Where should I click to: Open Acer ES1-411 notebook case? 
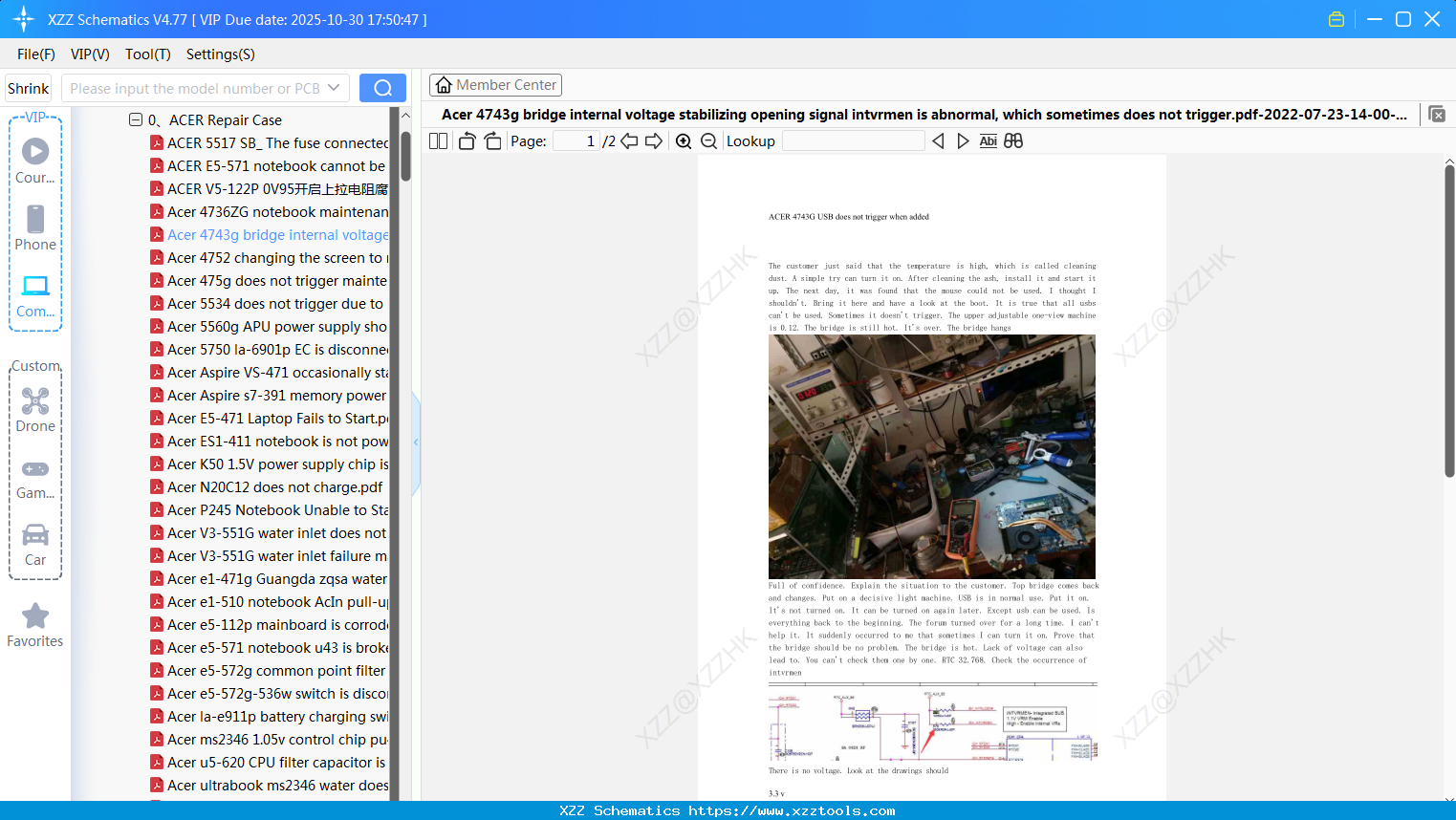[270, 442]
